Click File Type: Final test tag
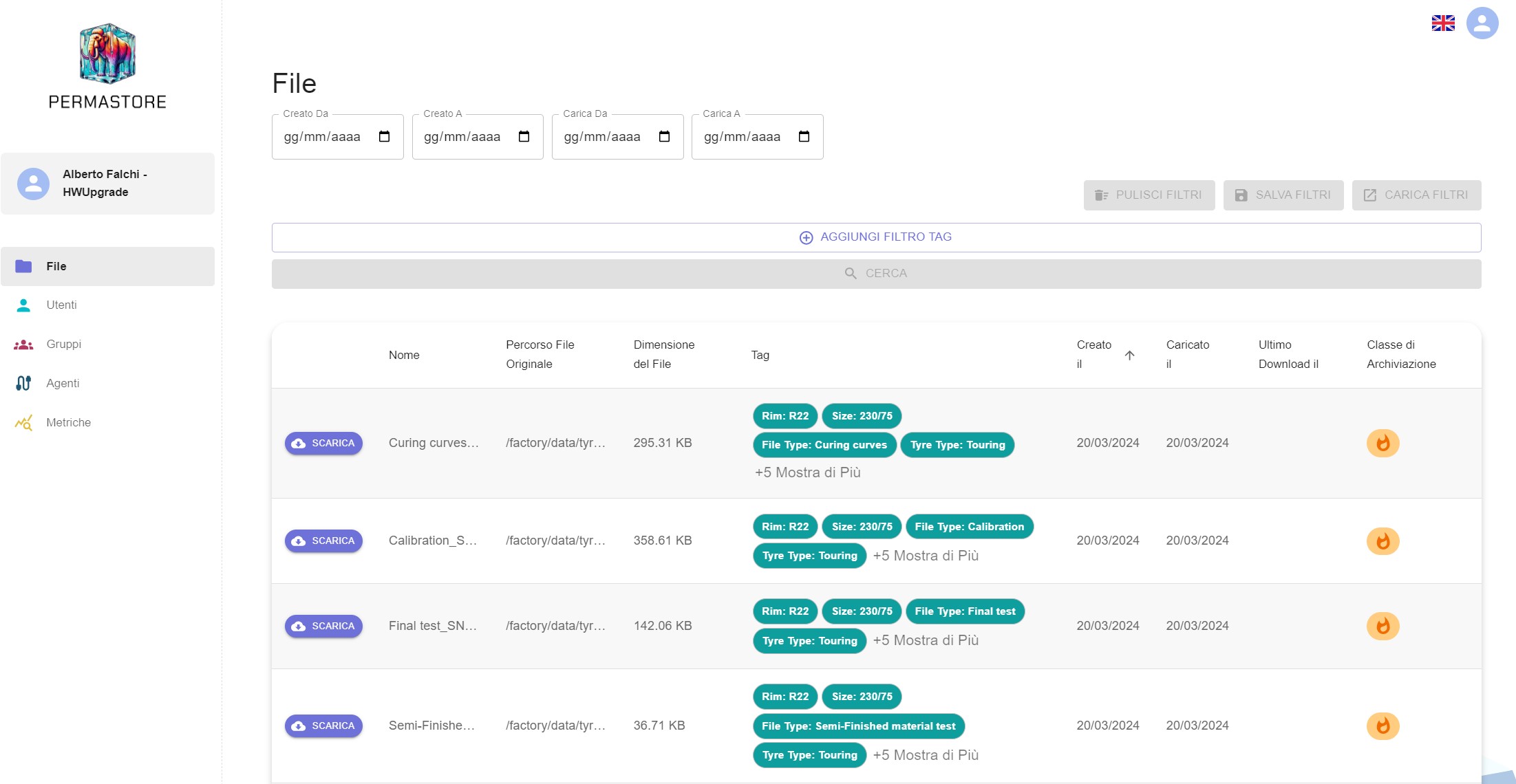1516x784 pixels. pyautogui.click(x=965, y=611)
